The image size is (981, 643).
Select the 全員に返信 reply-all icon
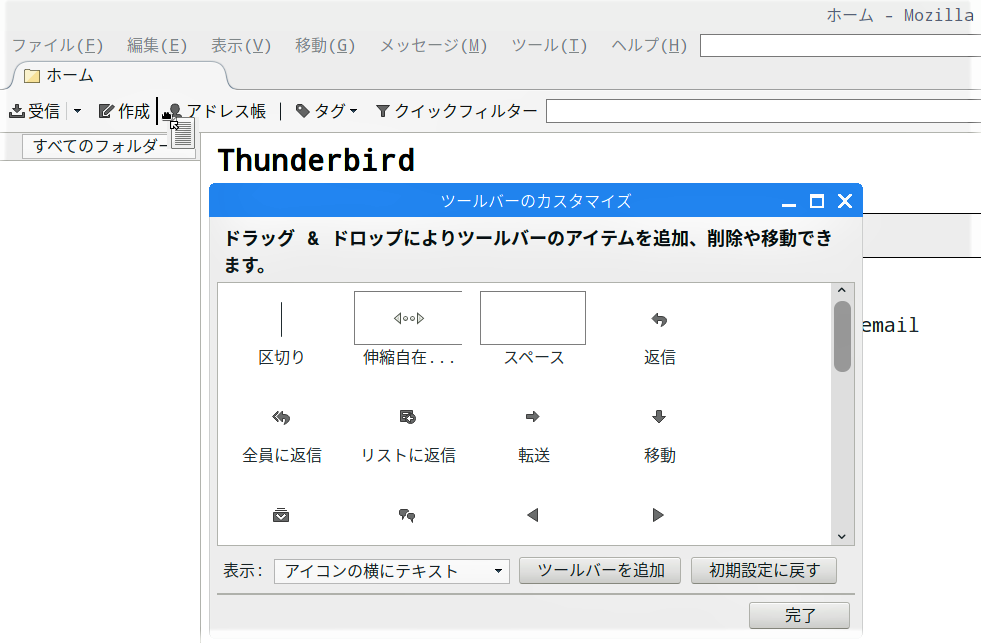282,417
